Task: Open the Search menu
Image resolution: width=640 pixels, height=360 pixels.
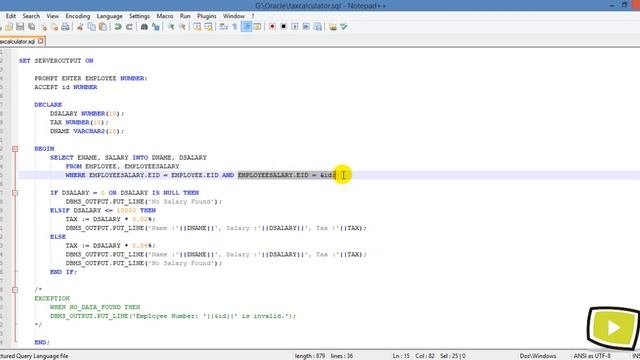Action: tap(31, 16)
